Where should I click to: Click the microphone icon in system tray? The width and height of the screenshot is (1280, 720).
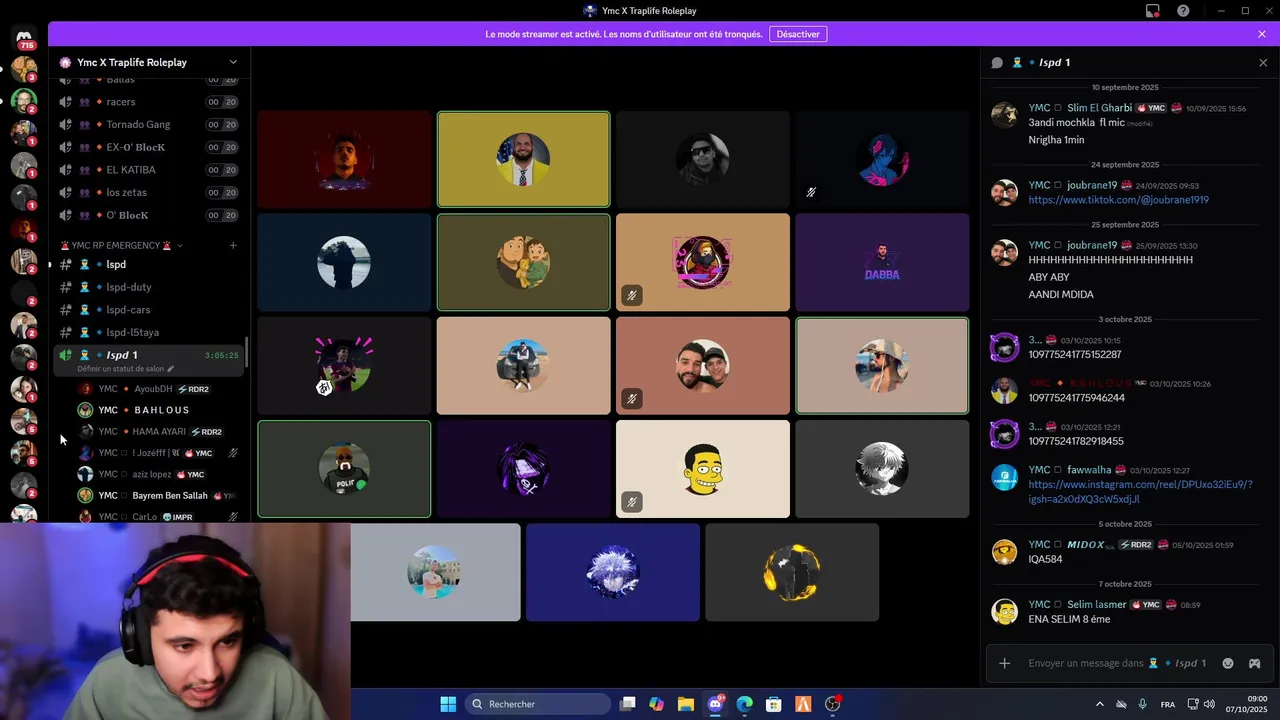(1143, 704)
